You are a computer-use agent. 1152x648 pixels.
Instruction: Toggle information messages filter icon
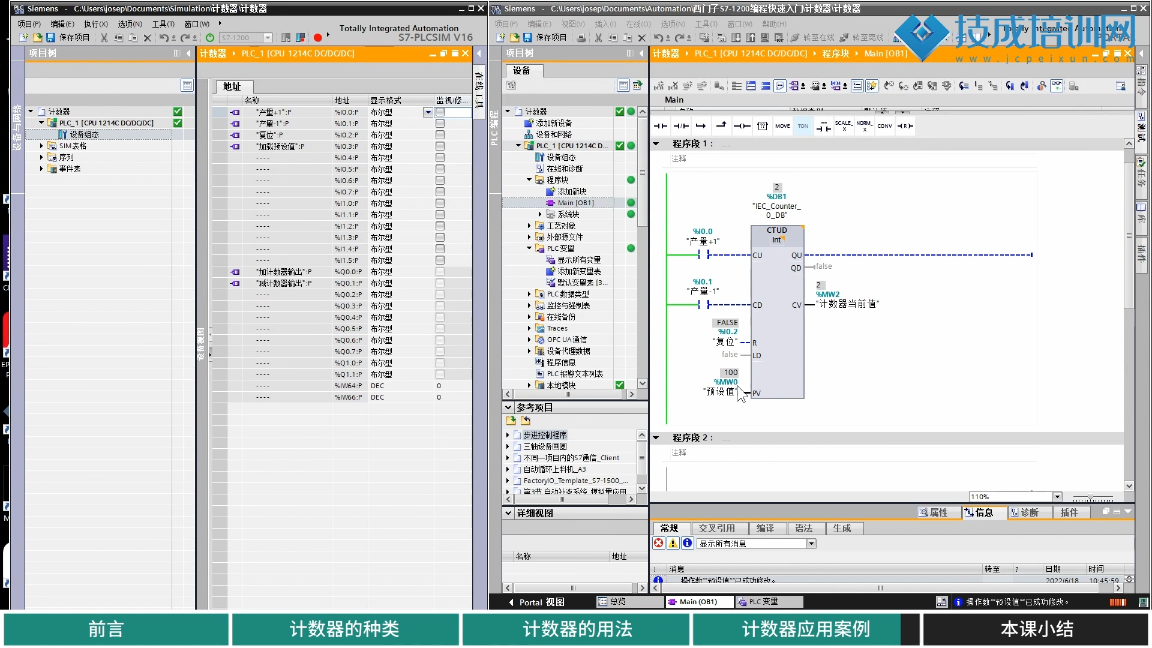pyautogui.click(x=687, y=543)
